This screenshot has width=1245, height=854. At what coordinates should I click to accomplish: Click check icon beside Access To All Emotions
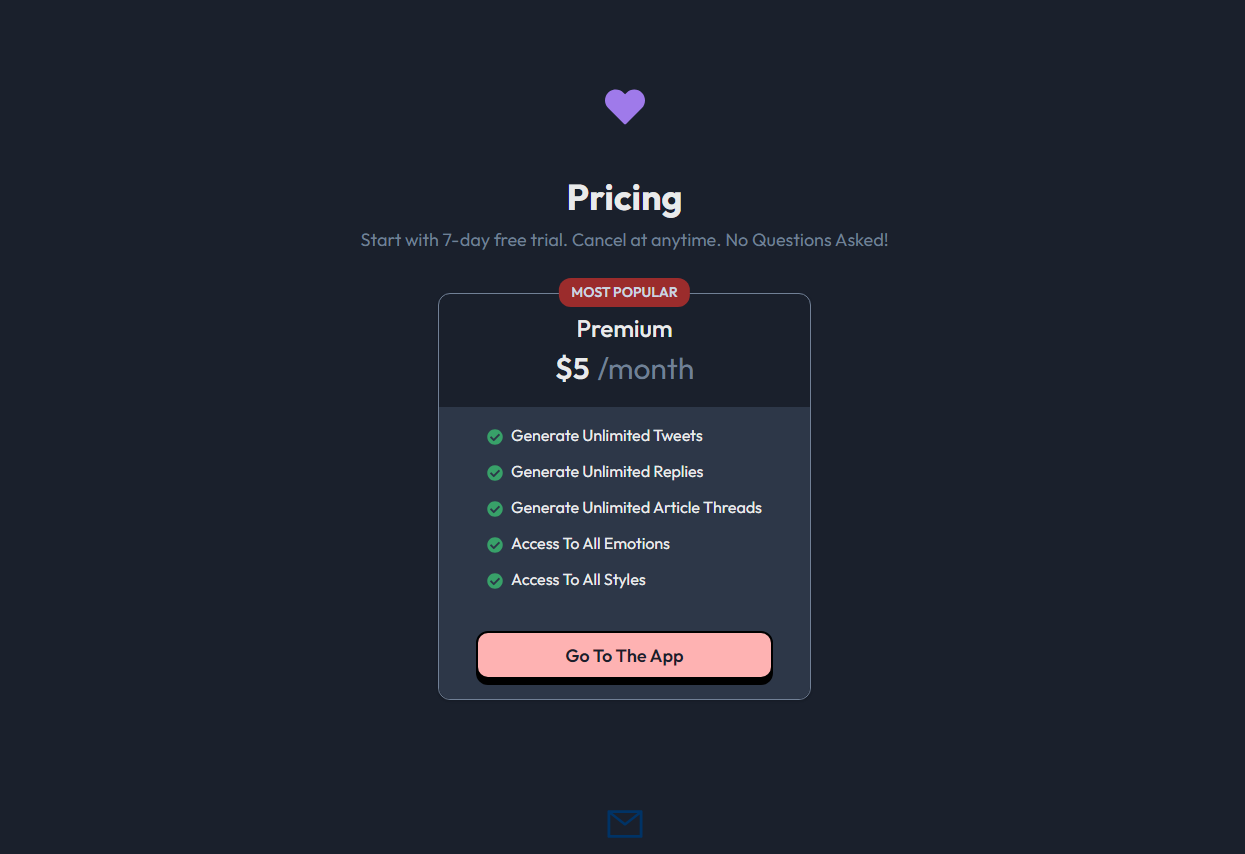tap(494, 544)
